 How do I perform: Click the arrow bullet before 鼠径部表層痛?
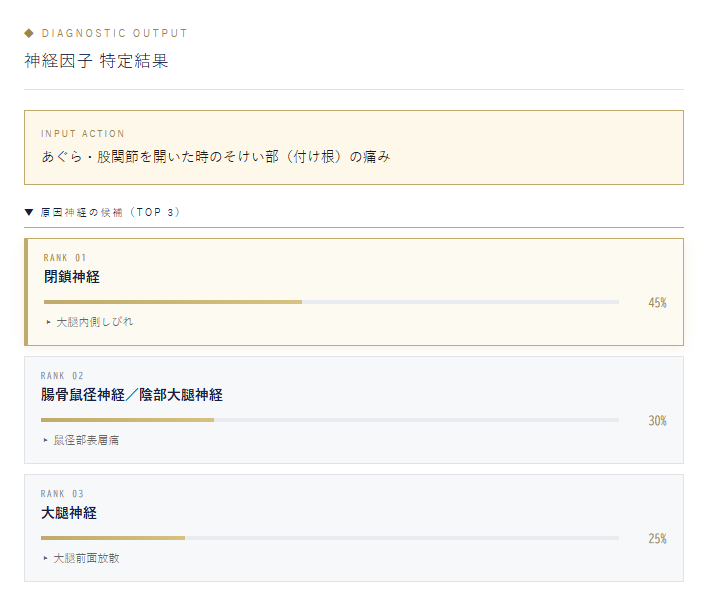pyautogui.click(x=45, y=440)
